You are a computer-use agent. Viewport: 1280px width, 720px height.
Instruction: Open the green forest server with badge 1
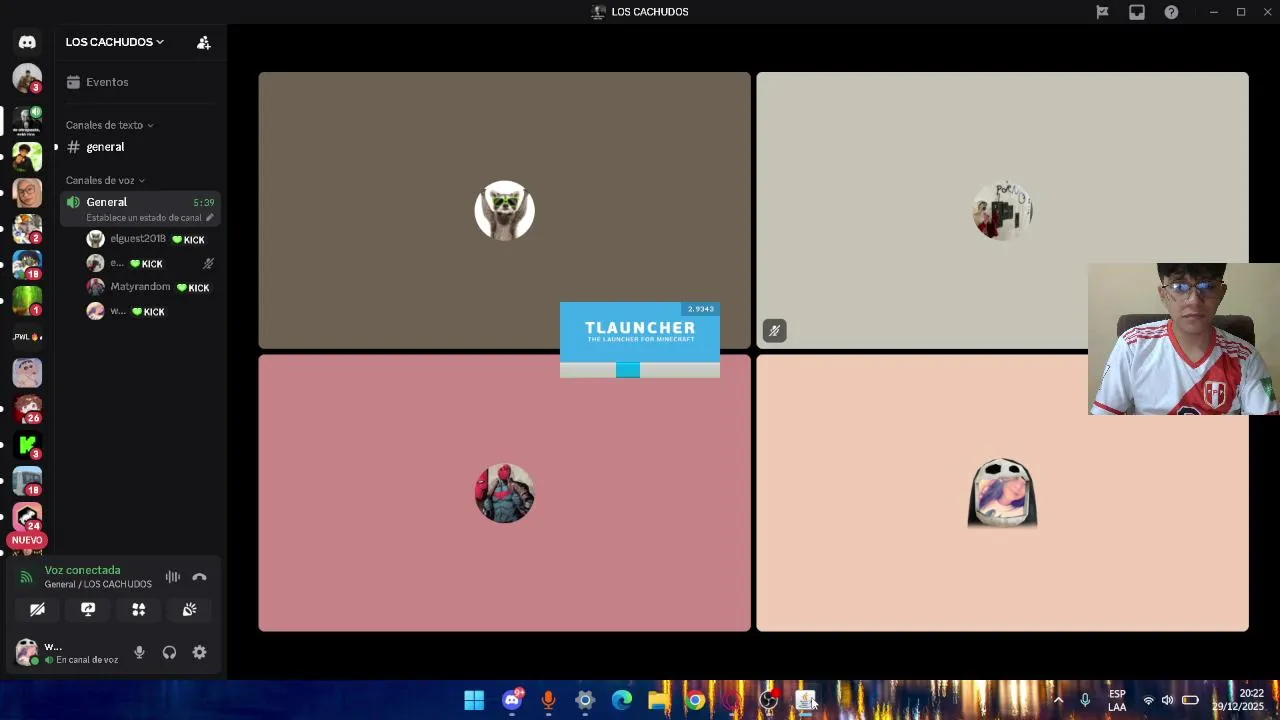[27, 300]
